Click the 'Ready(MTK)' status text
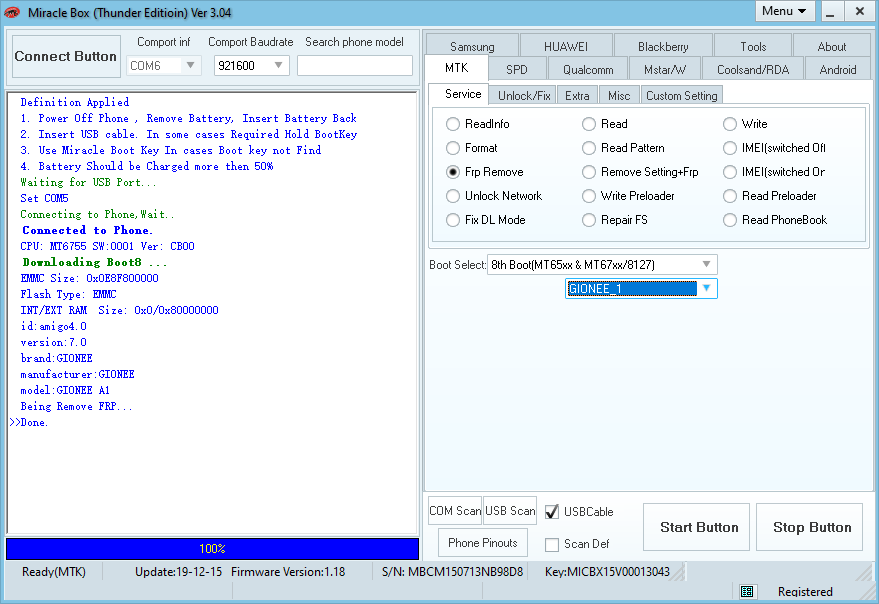This screenshot has height=604, width=879. 54,572
